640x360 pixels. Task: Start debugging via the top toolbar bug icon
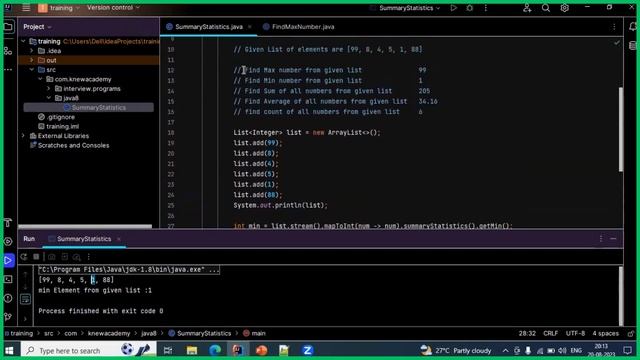[x=470, y=8]
